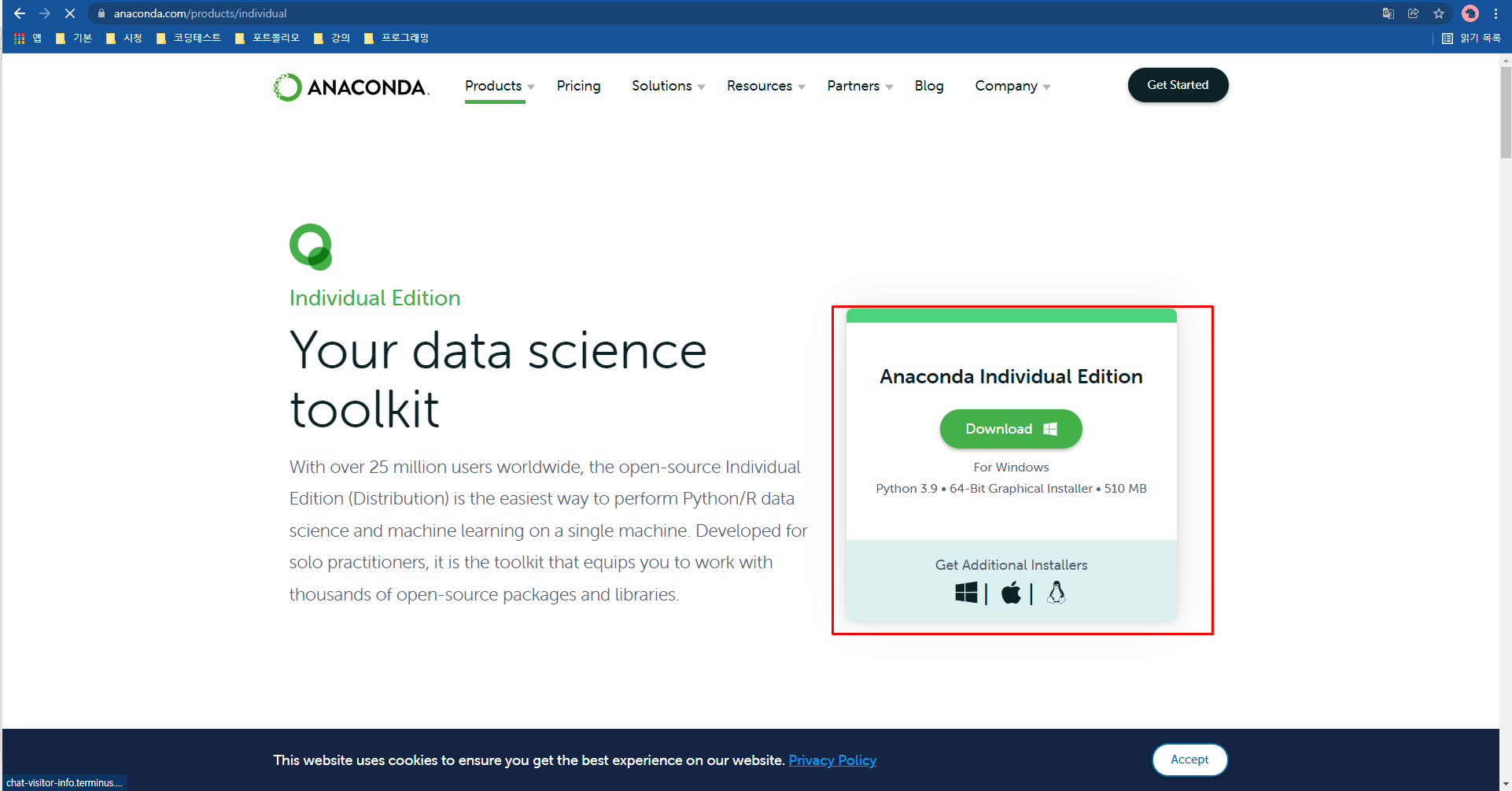Bookmark this page with the star
Image resolution: width=1512 pixels, height=791 pixels.
pyautogui.click(x=1439, y=13)
